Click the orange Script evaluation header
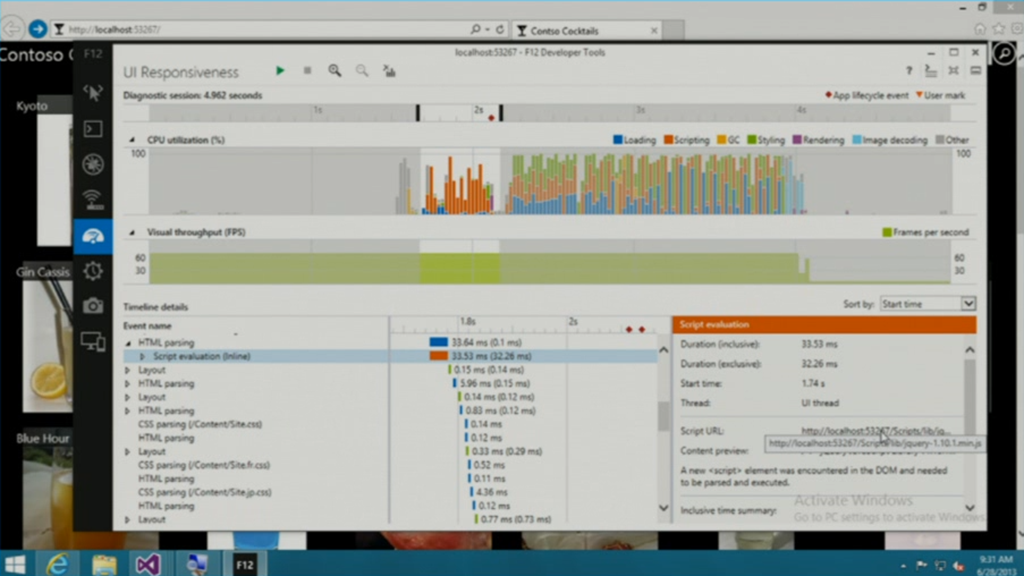 click(825, 325)
